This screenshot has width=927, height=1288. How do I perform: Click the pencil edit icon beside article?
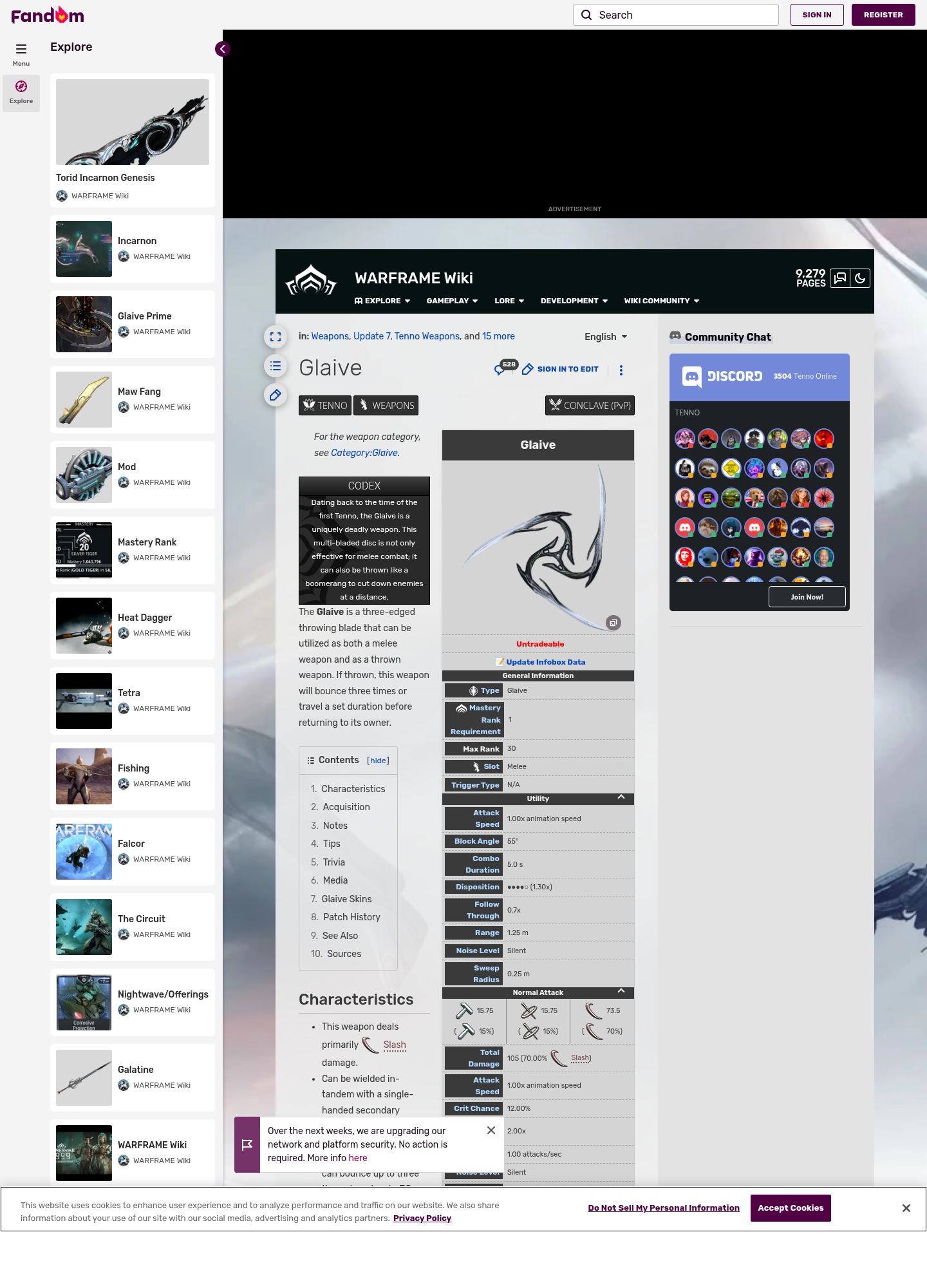276,395
